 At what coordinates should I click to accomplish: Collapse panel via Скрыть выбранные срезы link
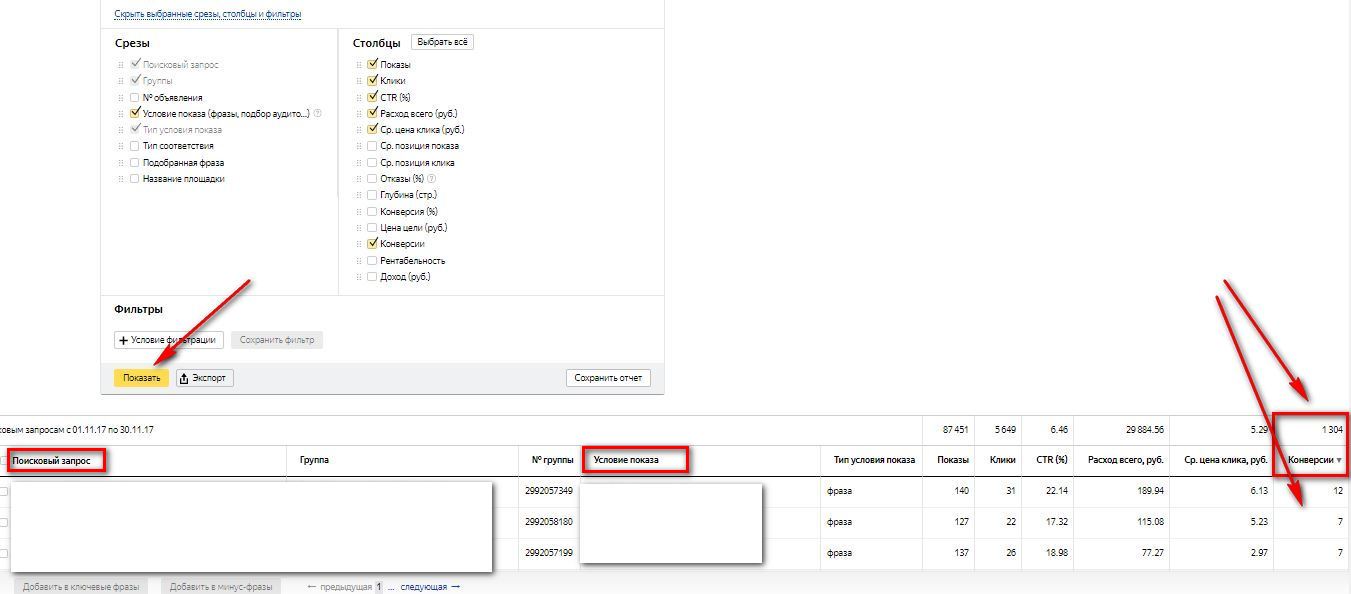pyautogui.click(x=208, y=14)
